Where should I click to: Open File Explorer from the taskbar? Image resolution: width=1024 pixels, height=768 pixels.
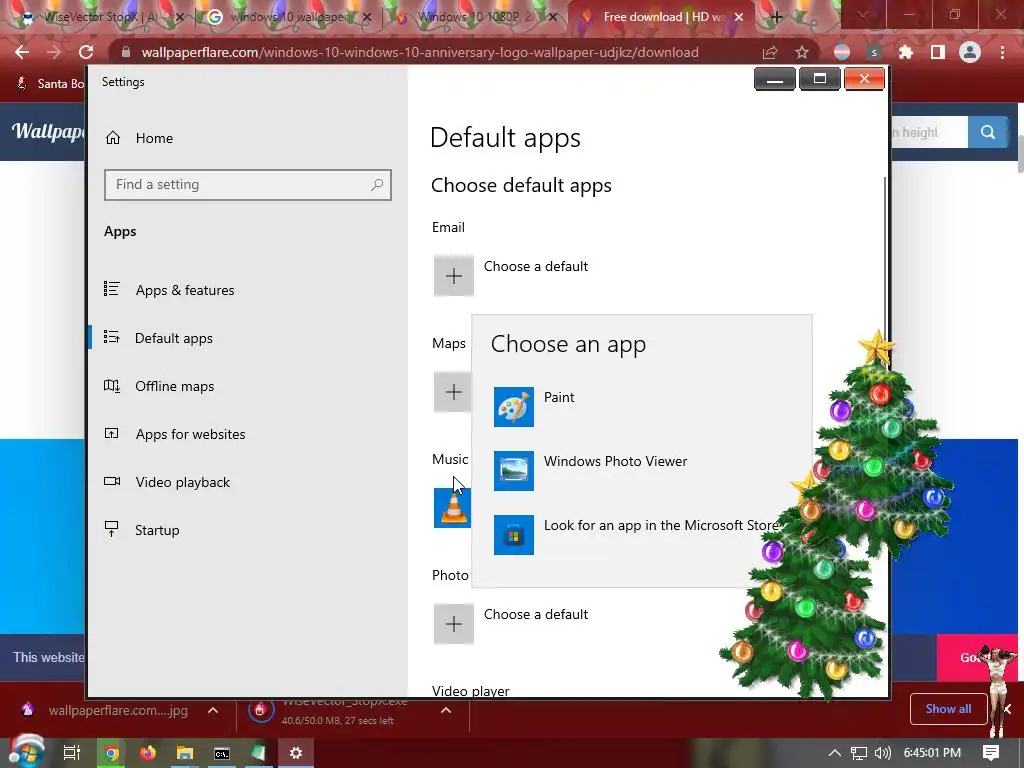click(185, 753)
